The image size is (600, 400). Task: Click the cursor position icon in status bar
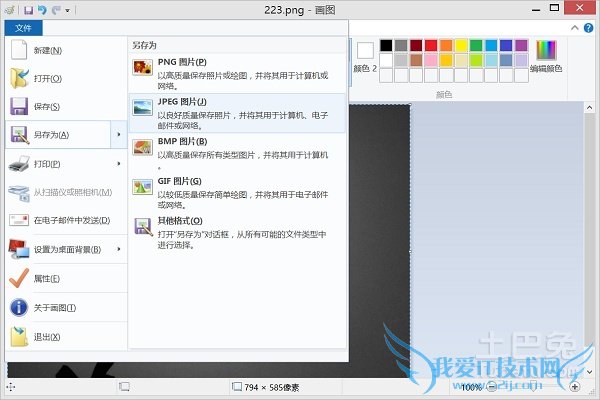point(11,387)
